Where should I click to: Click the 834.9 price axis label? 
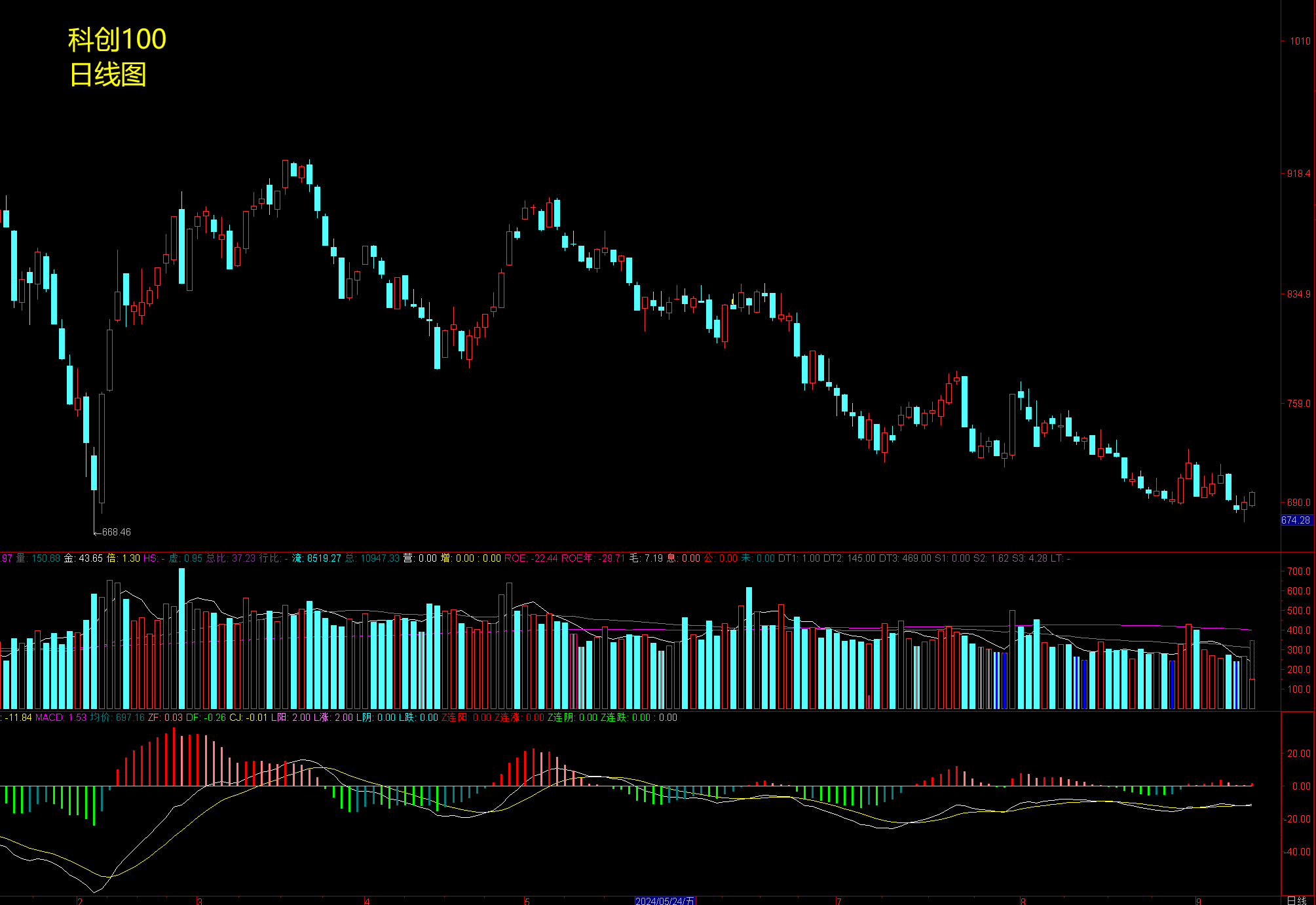click(x=1298, y=294)
